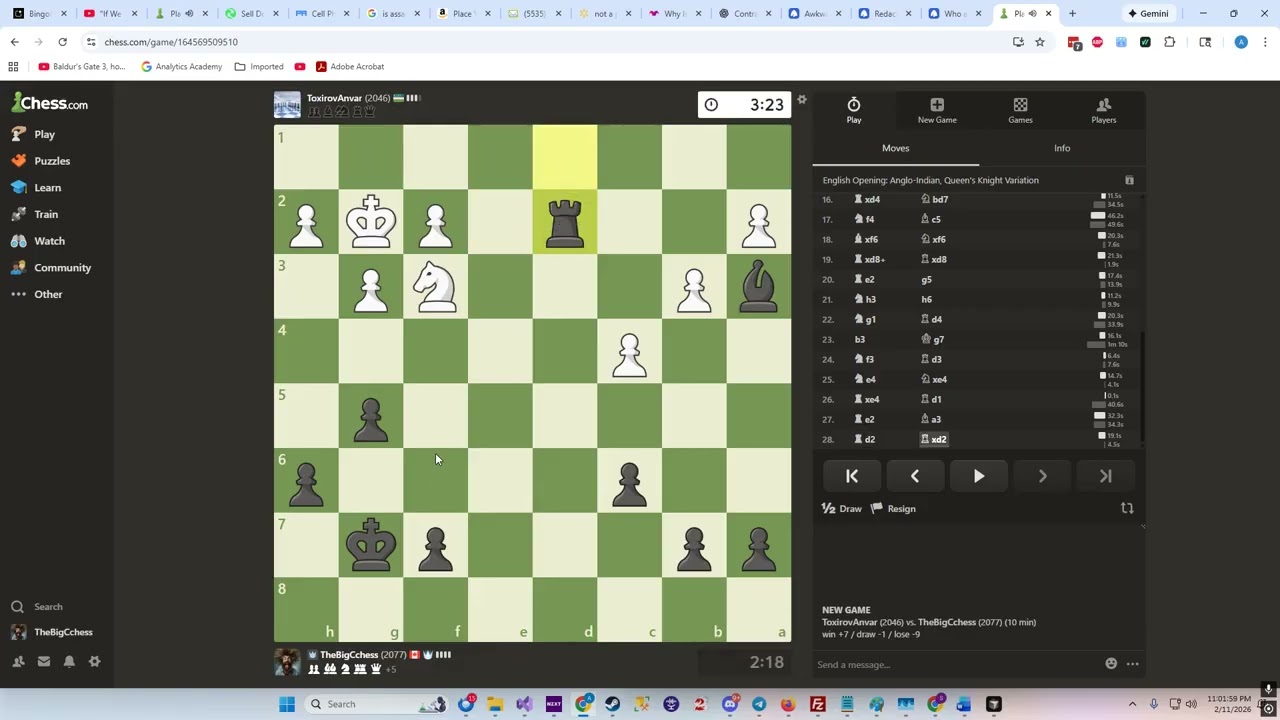Open the Baldur's Gate 3 bookmark
Screen dimensions: 1280x720
pyautogui.click(x=82, y=67)
